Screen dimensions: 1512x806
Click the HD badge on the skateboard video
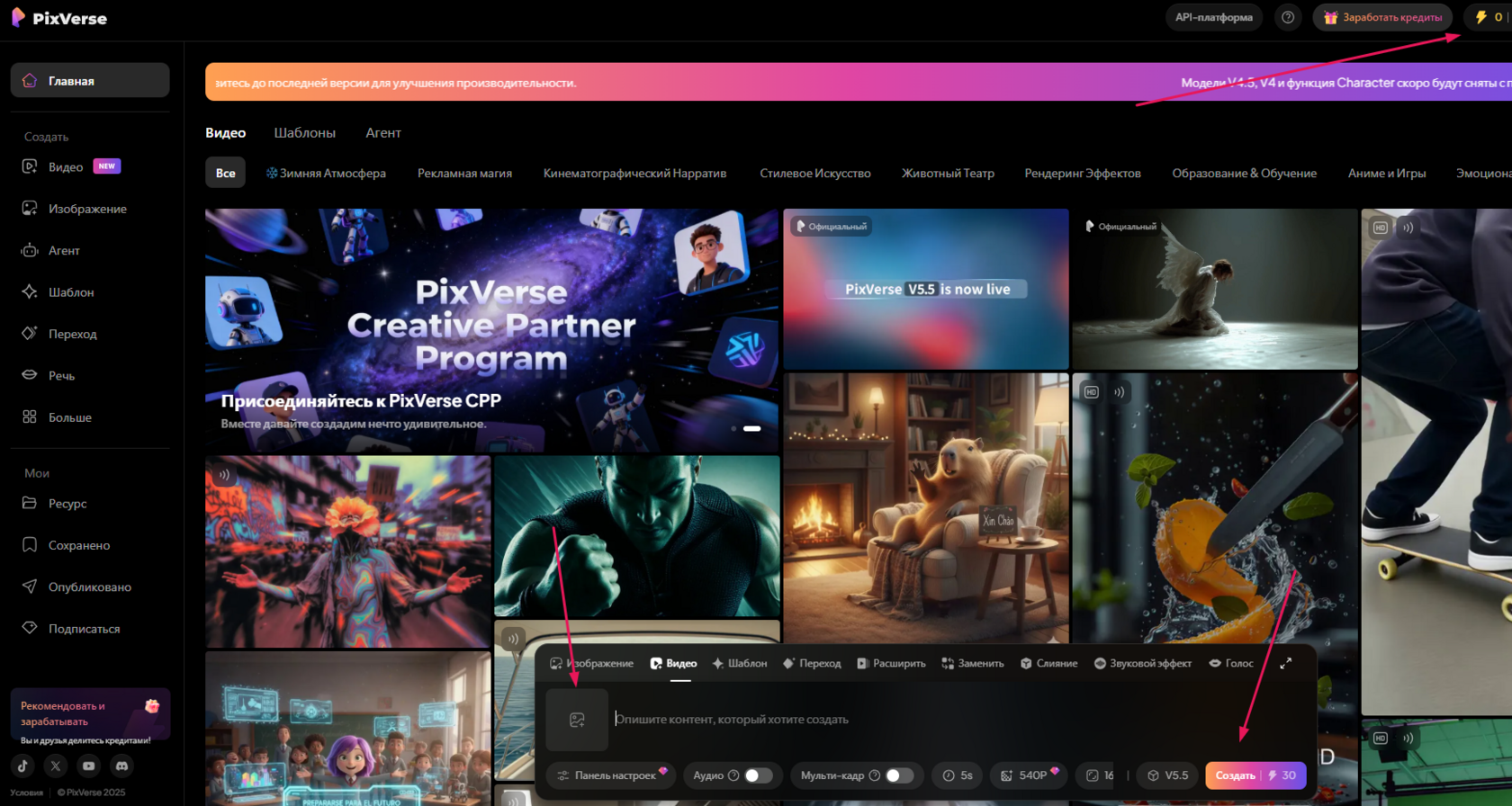pyautogui.click(x=1381, y=228)
